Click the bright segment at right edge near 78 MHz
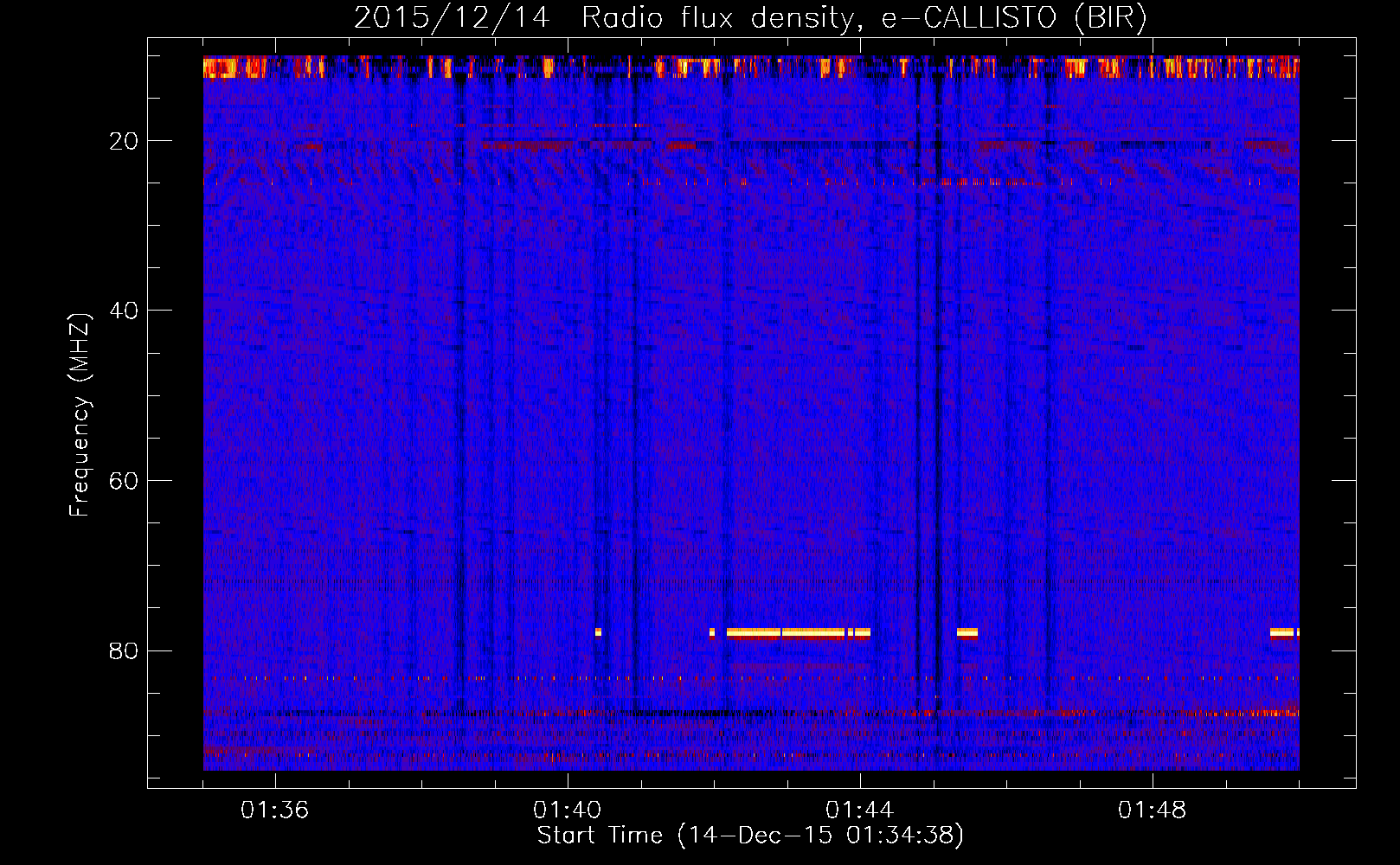Screen dimensions: 1400x865 (1285, 632)
